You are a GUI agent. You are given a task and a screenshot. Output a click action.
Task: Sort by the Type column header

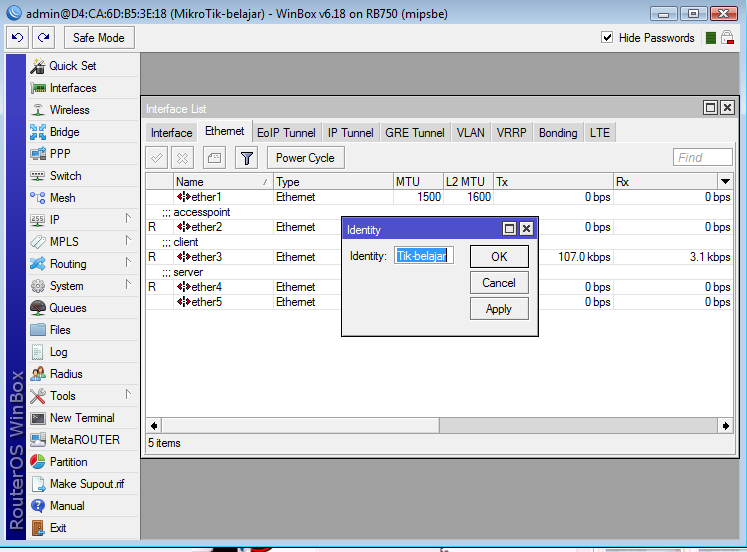[x=333, y=181]
